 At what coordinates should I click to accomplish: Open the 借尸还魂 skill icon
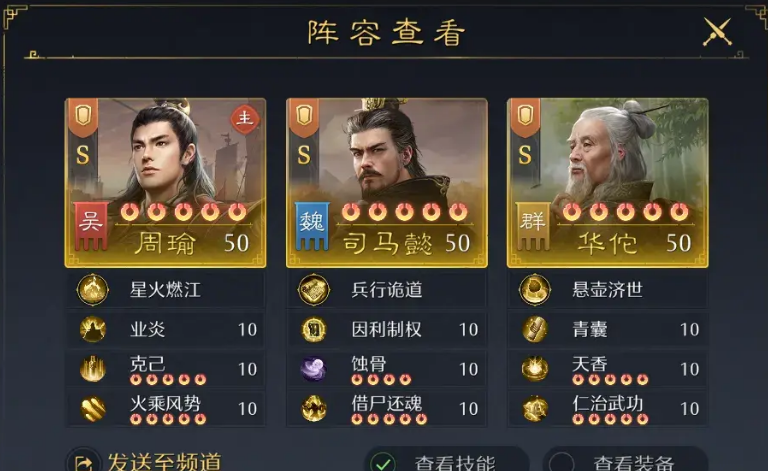click(x=314, y=408)
